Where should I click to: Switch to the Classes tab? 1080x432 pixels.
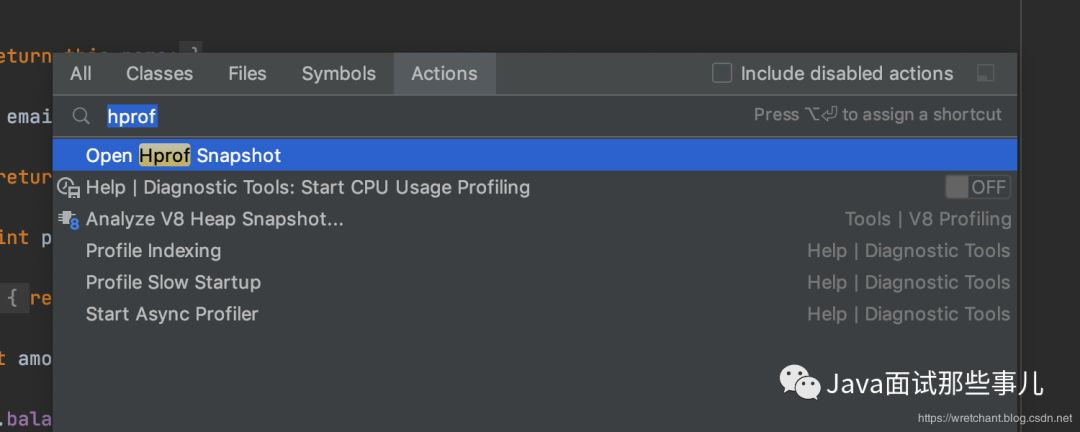pyautogui.click(x=160, y=74)
